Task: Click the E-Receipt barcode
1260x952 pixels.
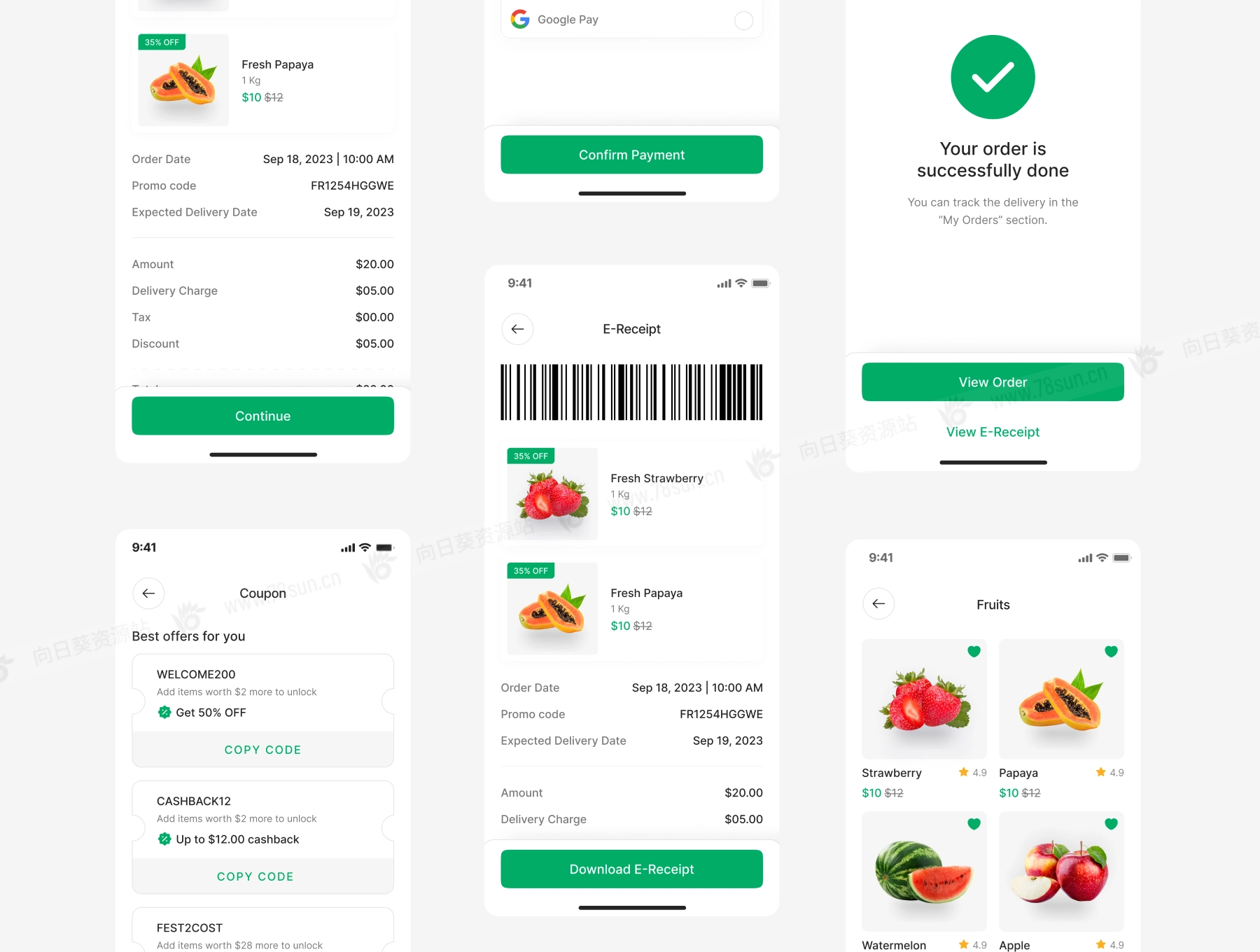Action: tap(631, 392)
